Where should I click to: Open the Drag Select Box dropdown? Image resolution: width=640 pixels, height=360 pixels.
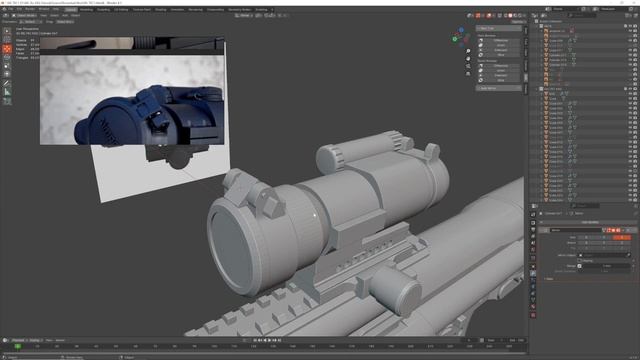65,21
